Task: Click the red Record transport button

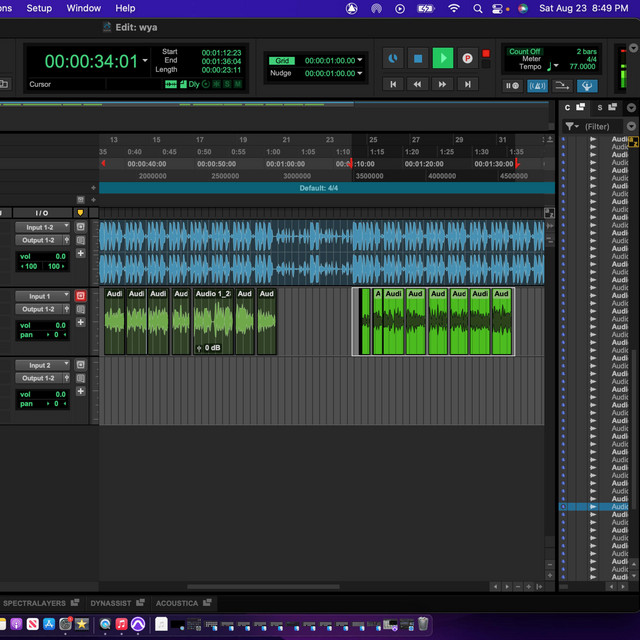Action: [467, 59]
